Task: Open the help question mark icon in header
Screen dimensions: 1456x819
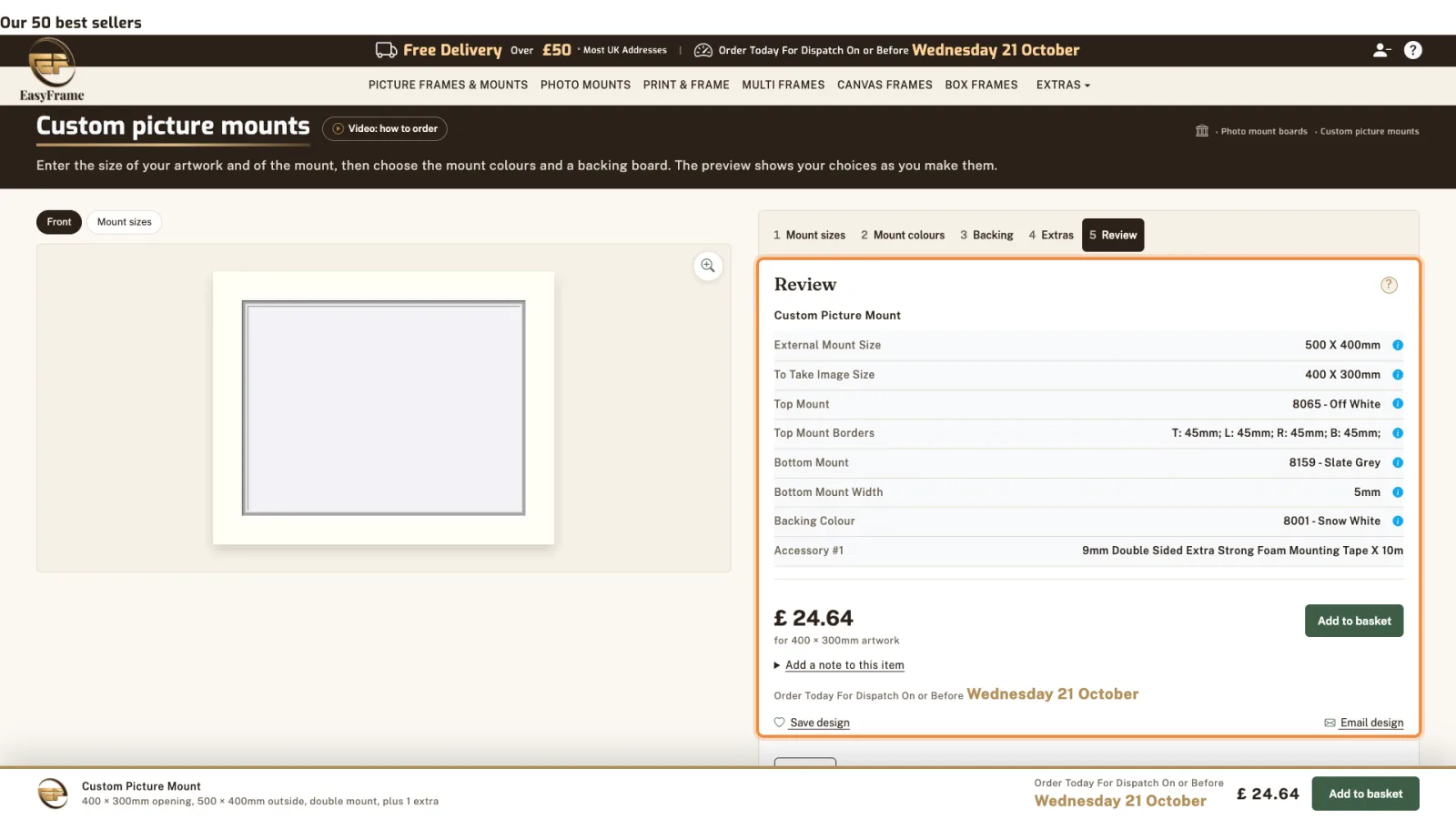Action: pos(1412,50)
